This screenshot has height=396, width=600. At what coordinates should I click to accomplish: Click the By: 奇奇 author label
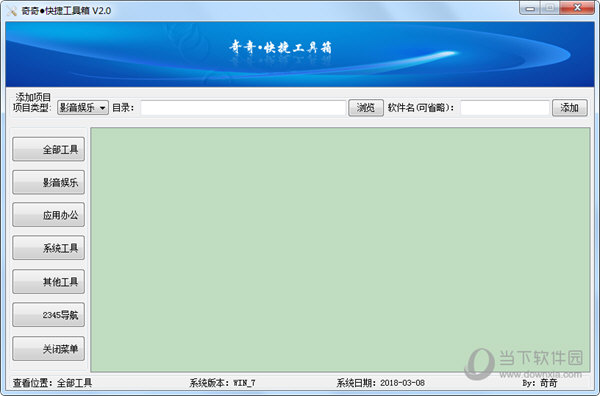(x=540, y=383)
